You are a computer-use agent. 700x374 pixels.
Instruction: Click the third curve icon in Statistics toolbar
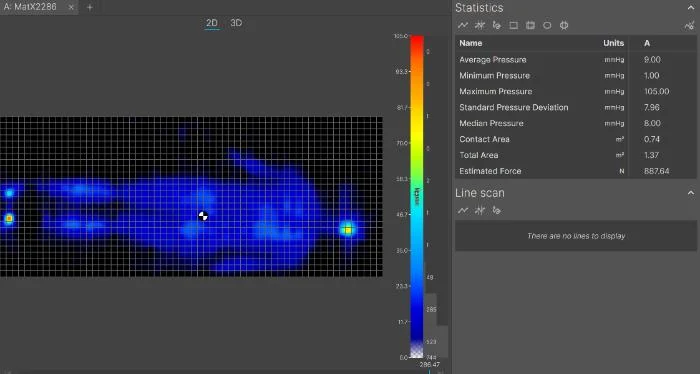click(496, 25)
